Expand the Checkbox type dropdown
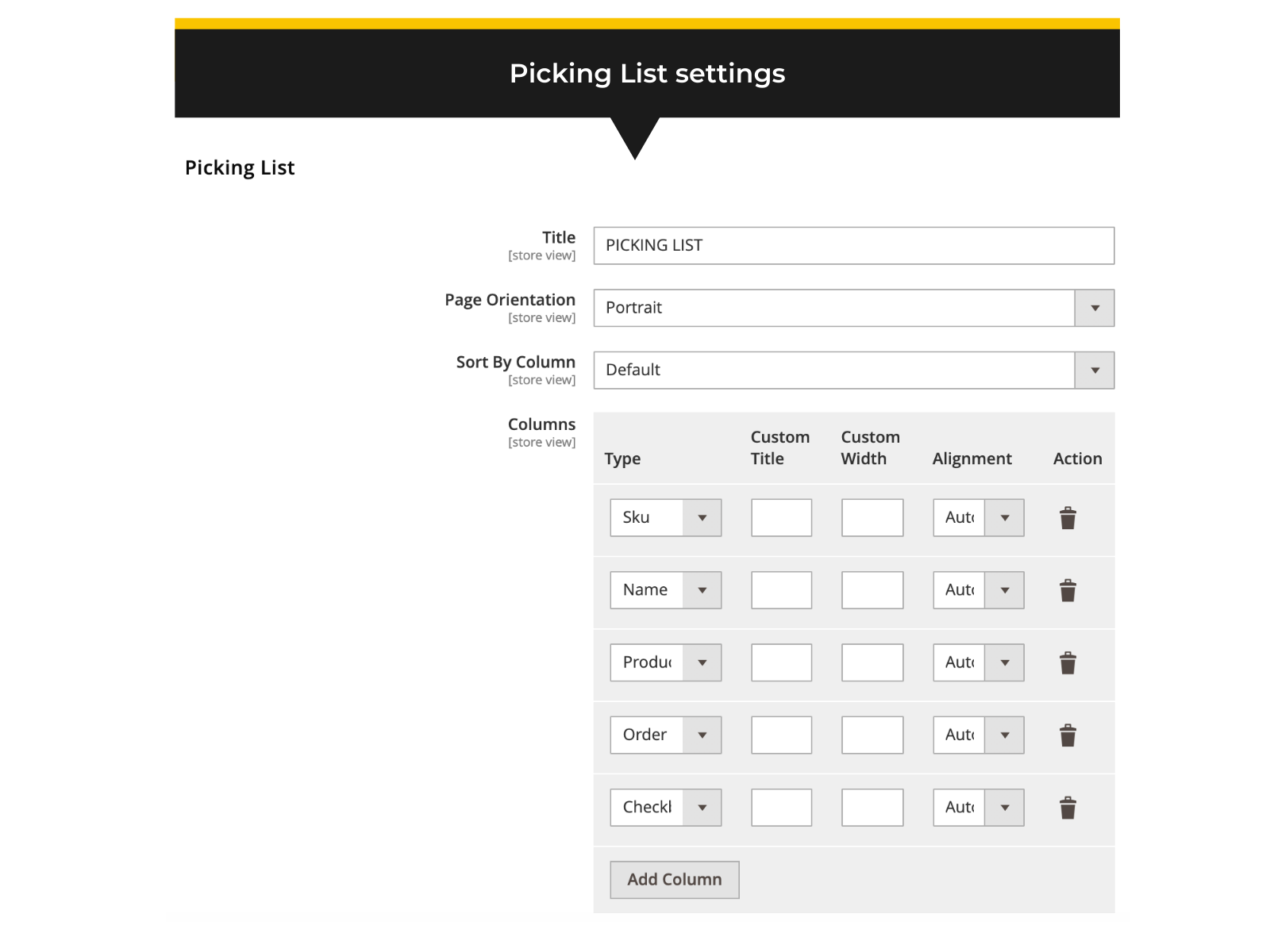The width and height of the screenshot is (1270, 952). (x=702, y=807)
